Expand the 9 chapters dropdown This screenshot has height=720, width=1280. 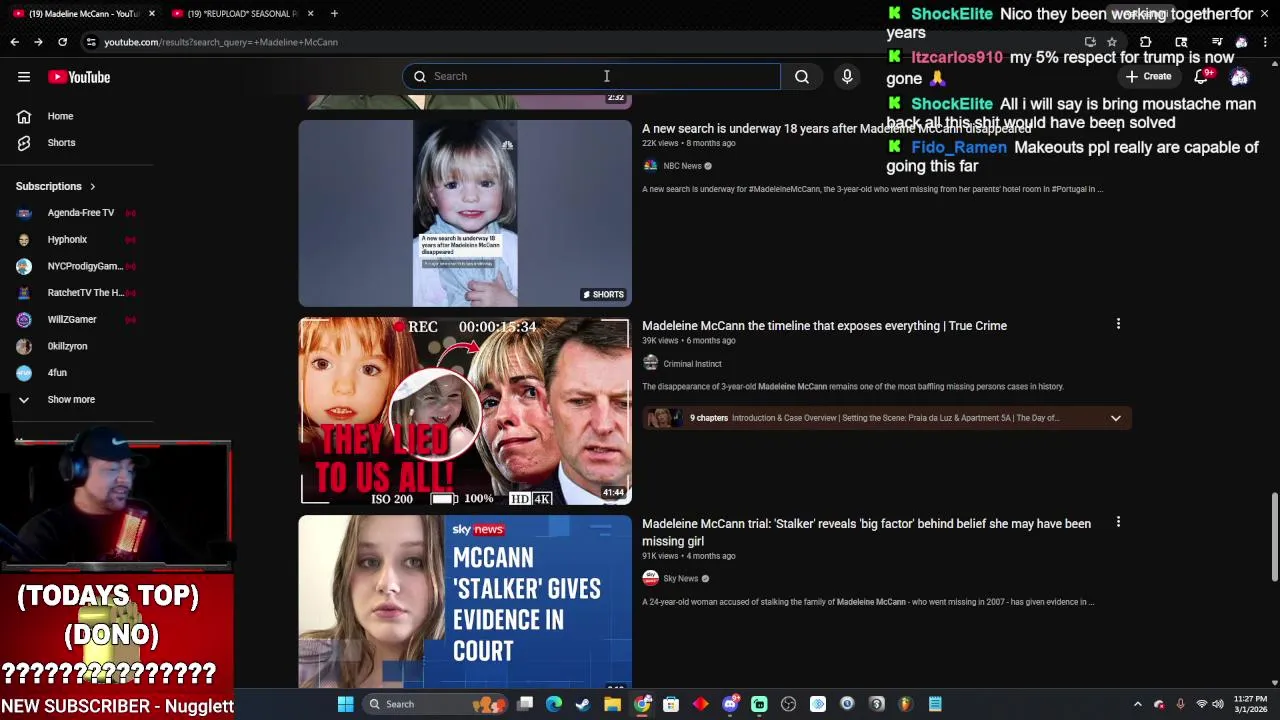(1115, 418)
